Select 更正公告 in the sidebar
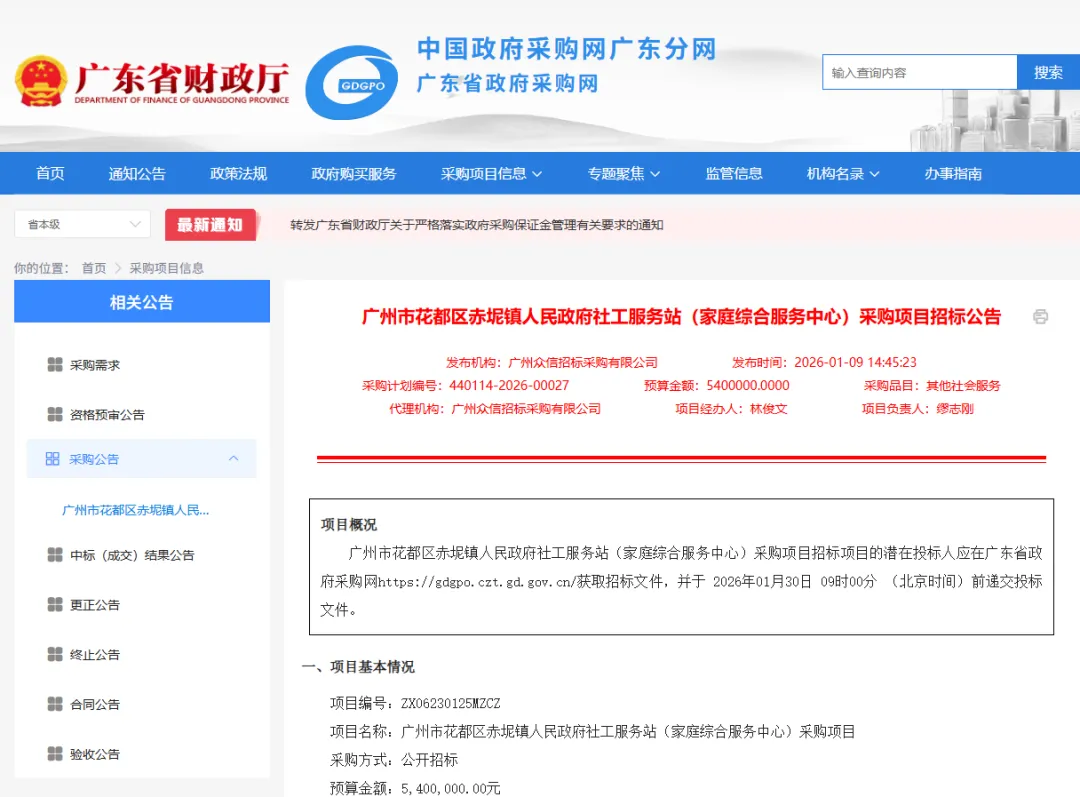 (x=94, y=605)
